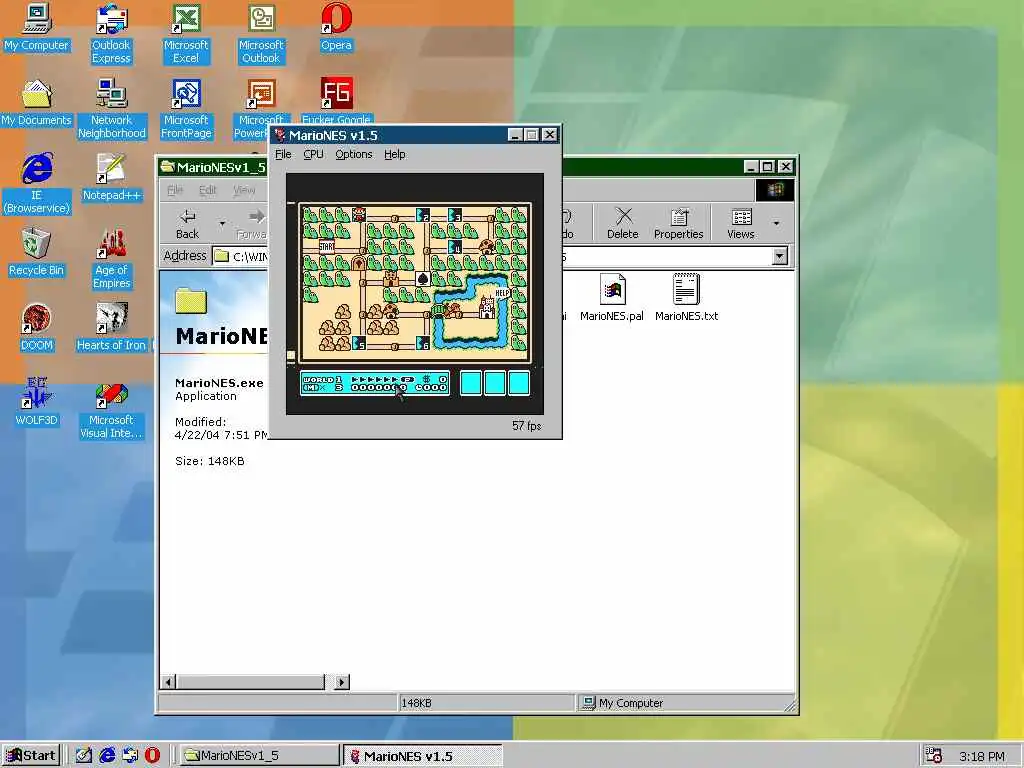Viewport: 1024px width, 768px height.
Task: Click the right arrow of horizontal scrollbar
Action: (x=342, y=682)
